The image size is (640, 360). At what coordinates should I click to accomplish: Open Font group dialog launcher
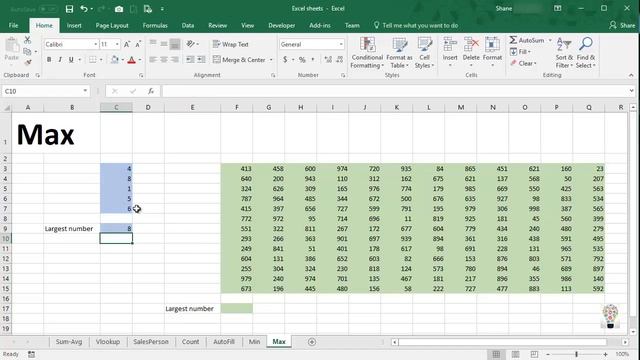pyautogui.click(x=141, y=76)
